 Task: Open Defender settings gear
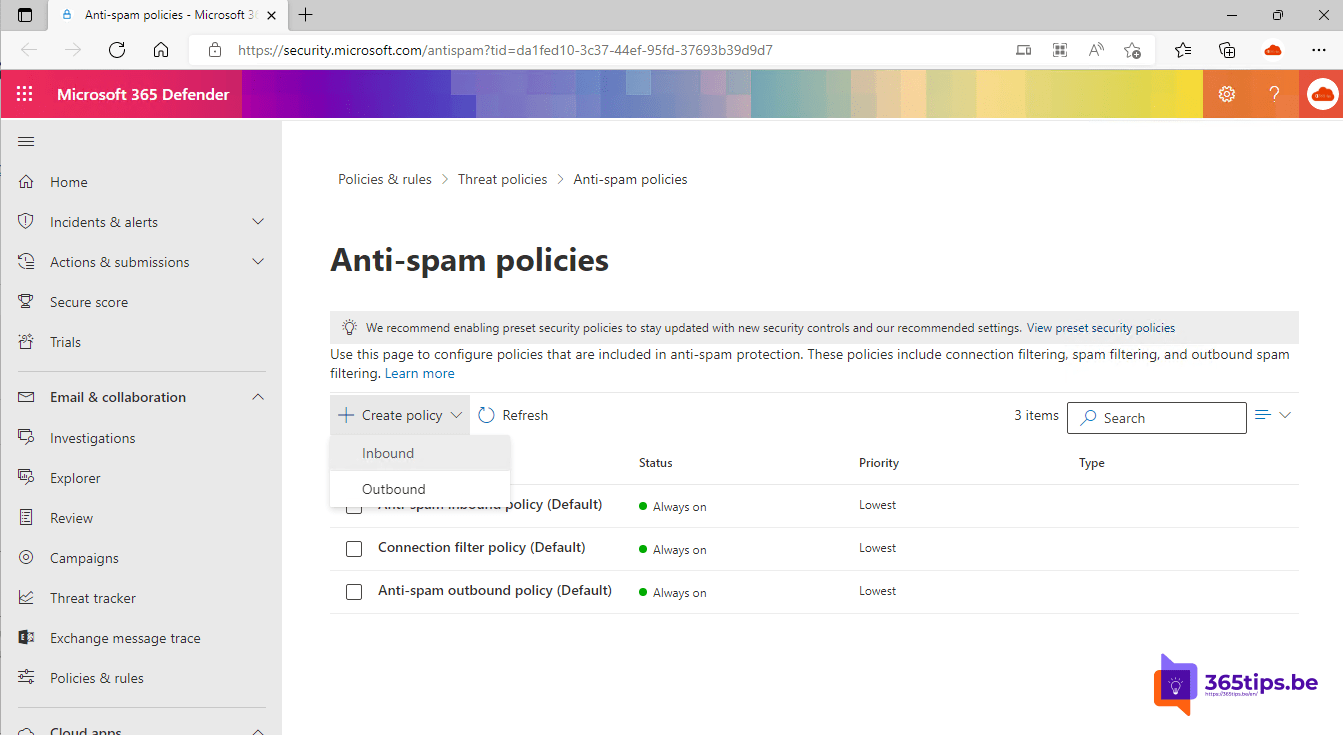[1227, 93]
